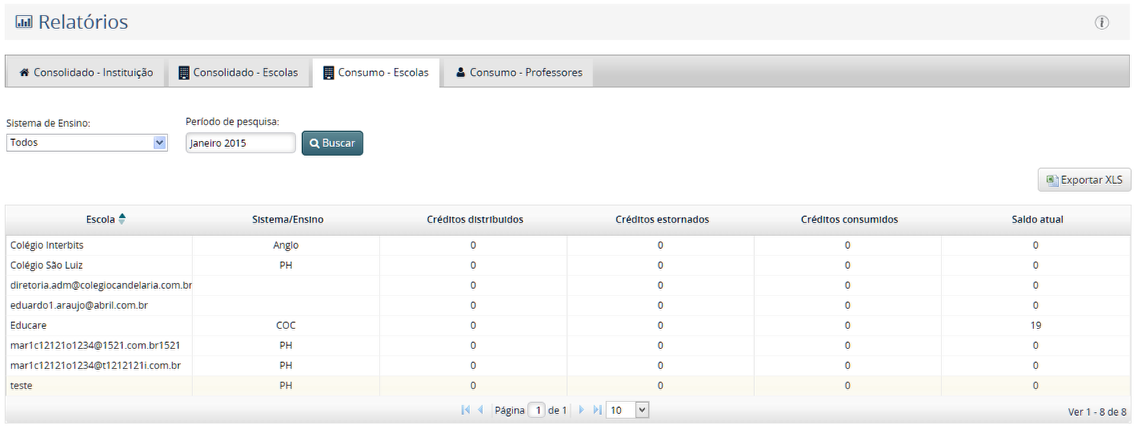Click the Escola column sort arrow icon

[122, 219]
